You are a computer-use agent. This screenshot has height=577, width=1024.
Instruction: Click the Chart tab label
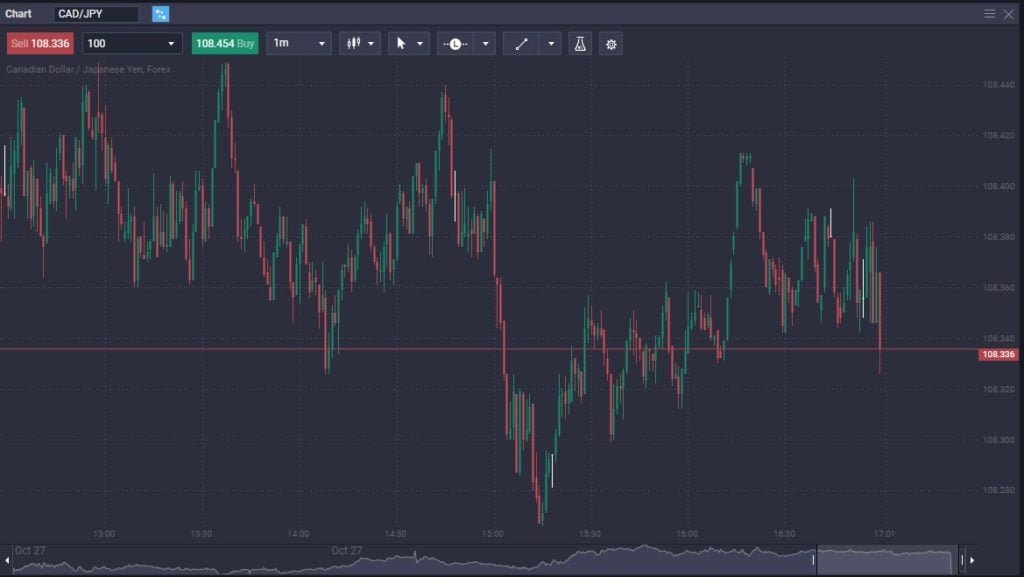coord(19,14)
